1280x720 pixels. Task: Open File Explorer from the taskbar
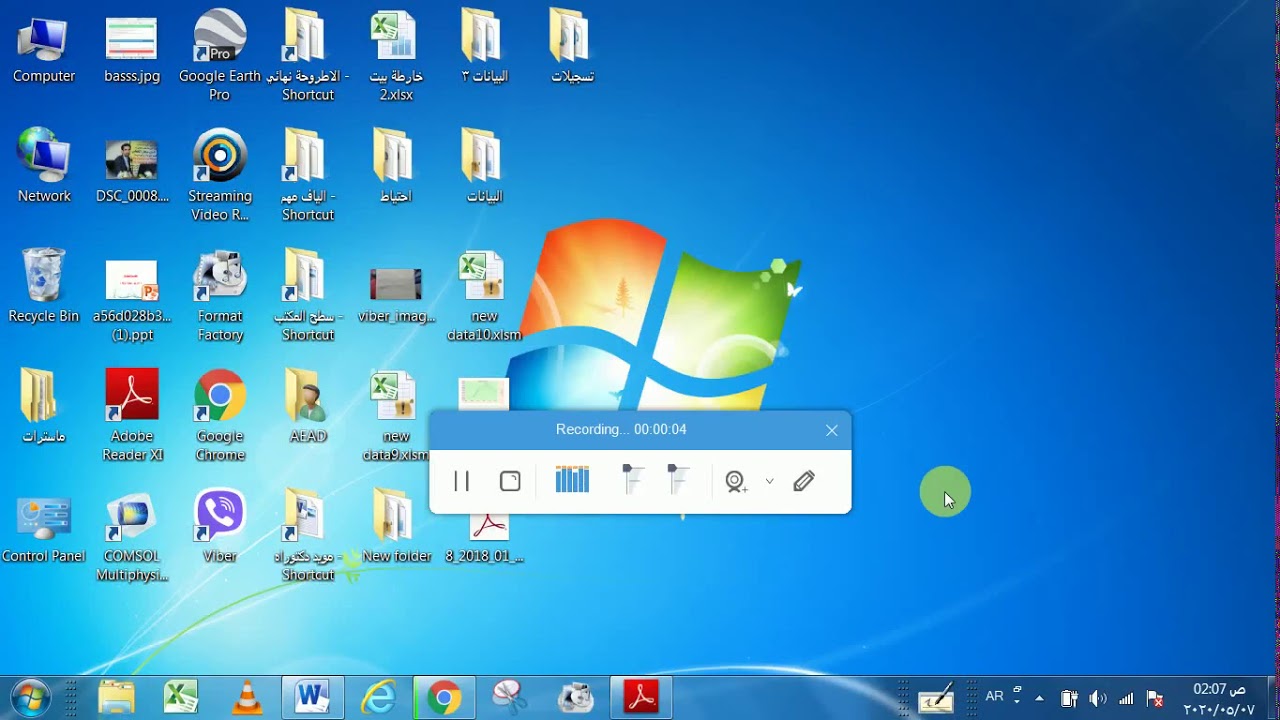[116, 697]
